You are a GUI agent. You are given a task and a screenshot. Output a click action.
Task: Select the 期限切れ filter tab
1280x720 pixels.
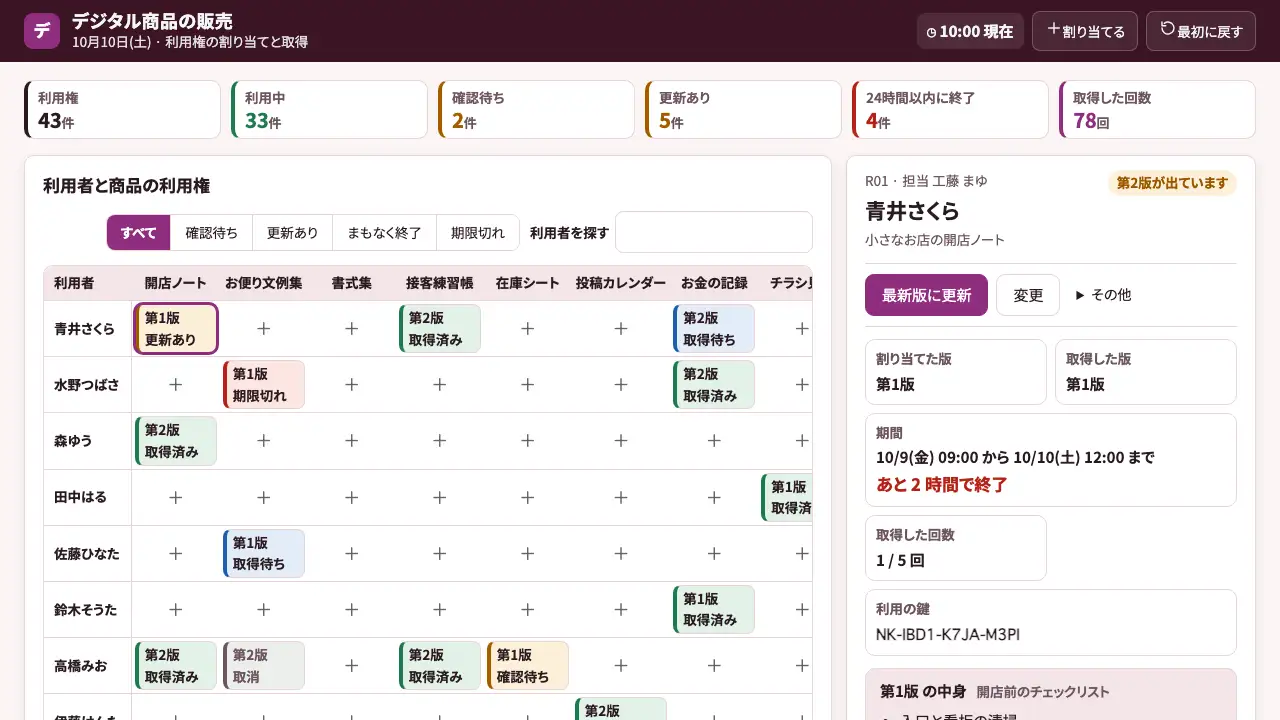478,233
